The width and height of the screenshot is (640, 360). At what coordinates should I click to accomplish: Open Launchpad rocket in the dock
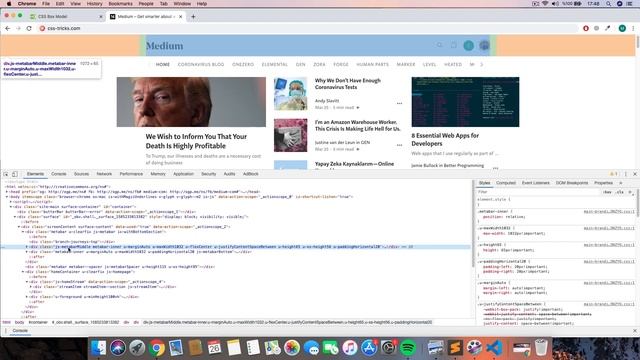137,348
